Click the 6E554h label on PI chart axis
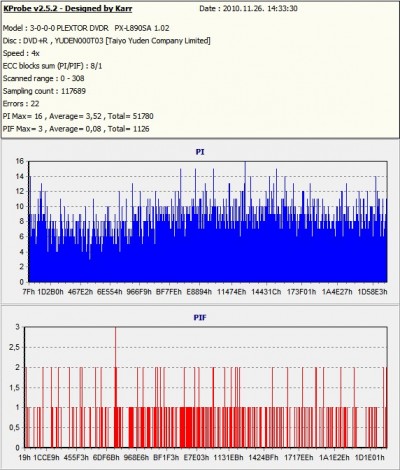400x470 pixels. pos(110,292)
